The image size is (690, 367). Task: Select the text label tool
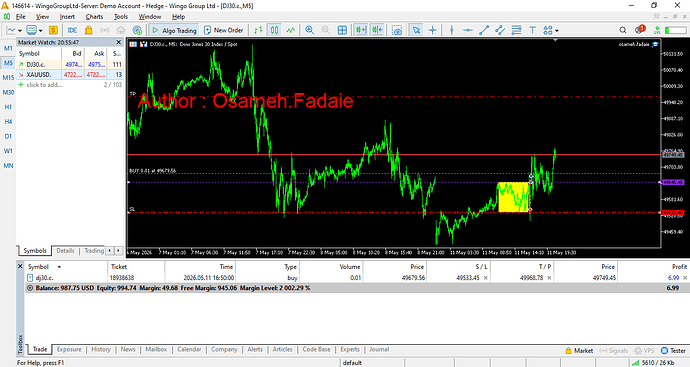pyautogui.click(x=532, y=30)
